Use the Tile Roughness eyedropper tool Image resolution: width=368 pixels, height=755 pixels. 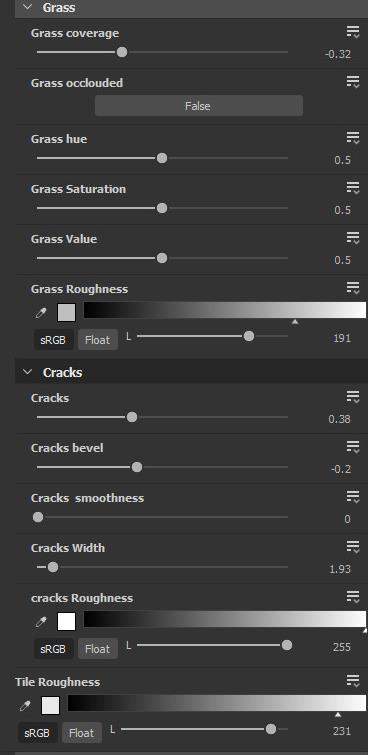[x=26, y=706]
